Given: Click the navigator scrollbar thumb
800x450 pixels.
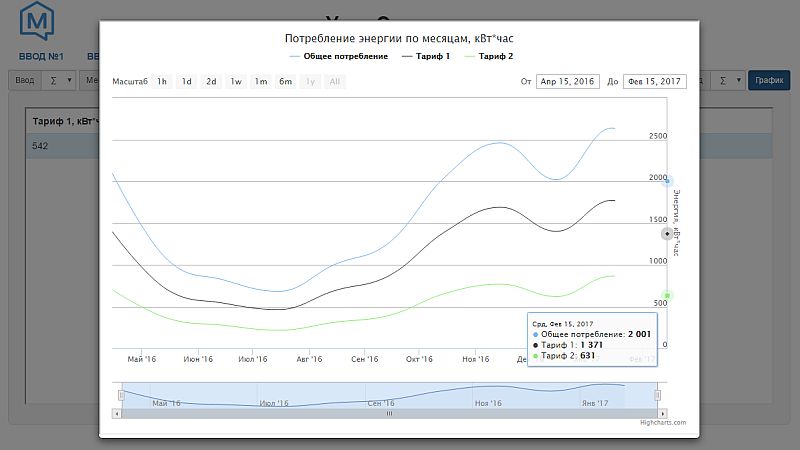Looking at the screenshot, I should point(389,412).
